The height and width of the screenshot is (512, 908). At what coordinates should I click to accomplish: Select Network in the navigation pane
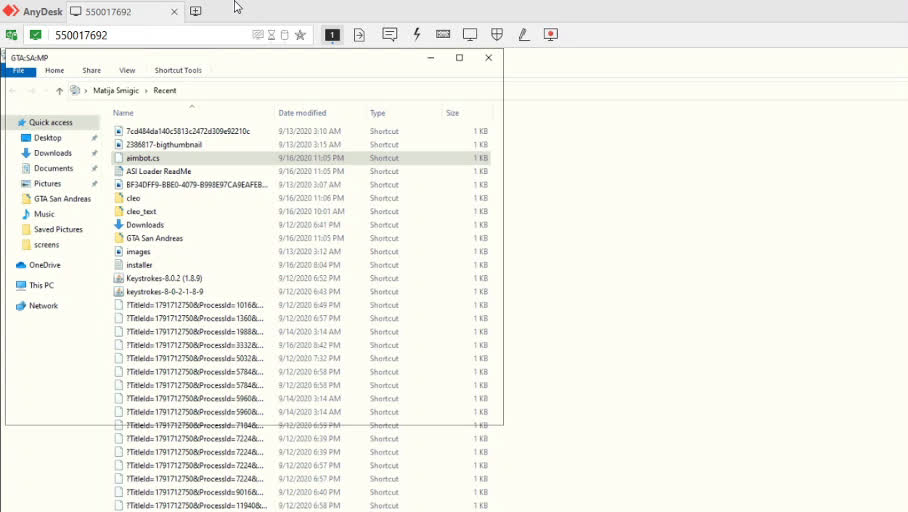43,306
